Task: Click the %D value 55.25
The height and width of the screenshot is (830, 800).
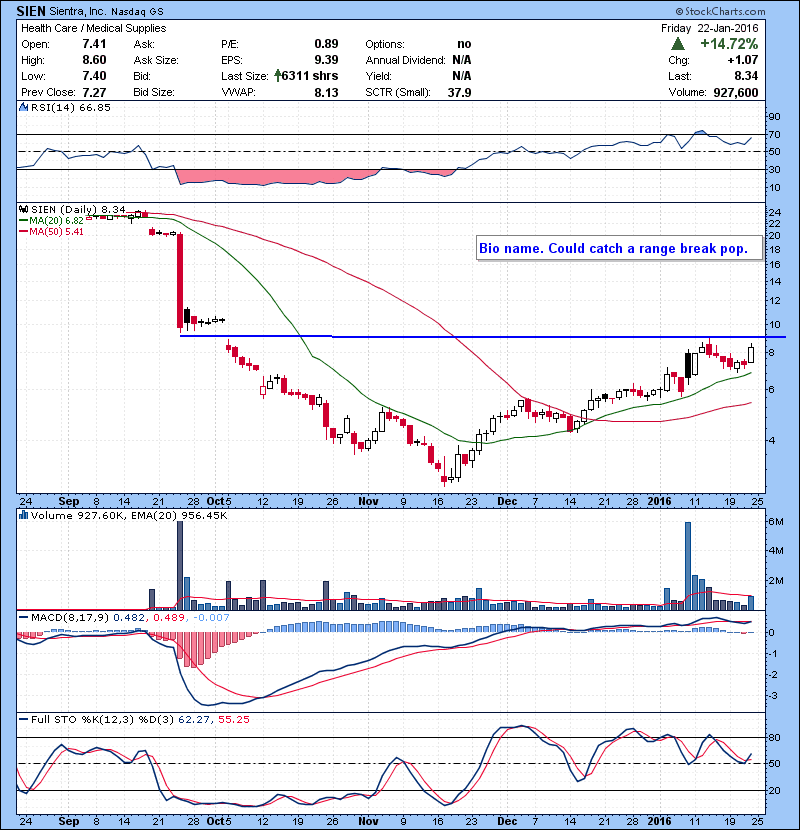Action: (233, 719)
